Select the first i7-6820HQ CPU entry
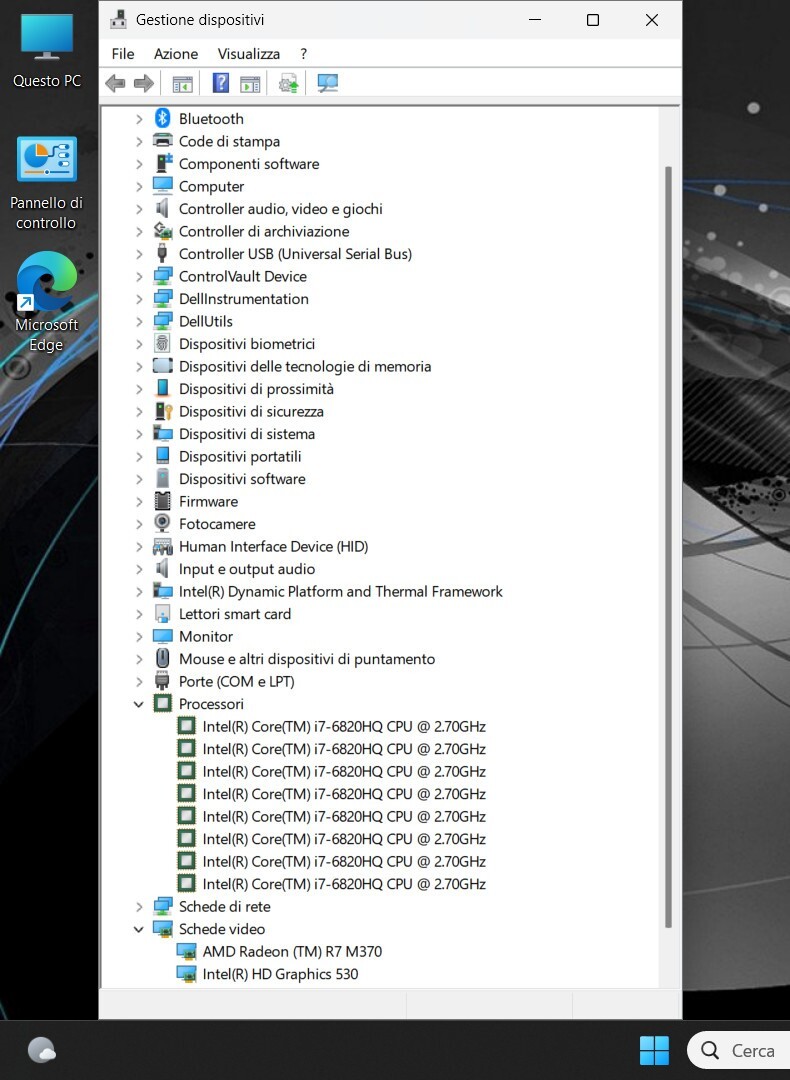The height and width of the screenshot is (1080, 790). tap(344, 727)
